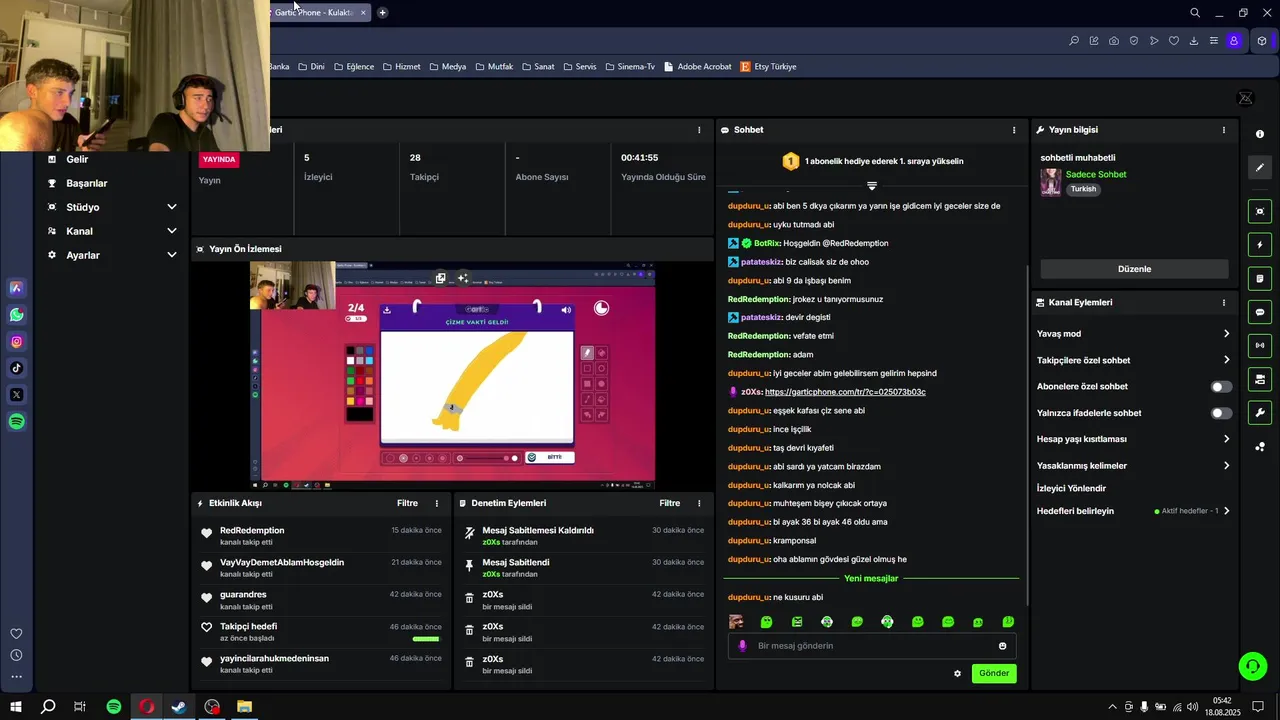Click the Düzenle button
The width and height of the screenshot is (1280, 720).
(x=1134, y=269)
